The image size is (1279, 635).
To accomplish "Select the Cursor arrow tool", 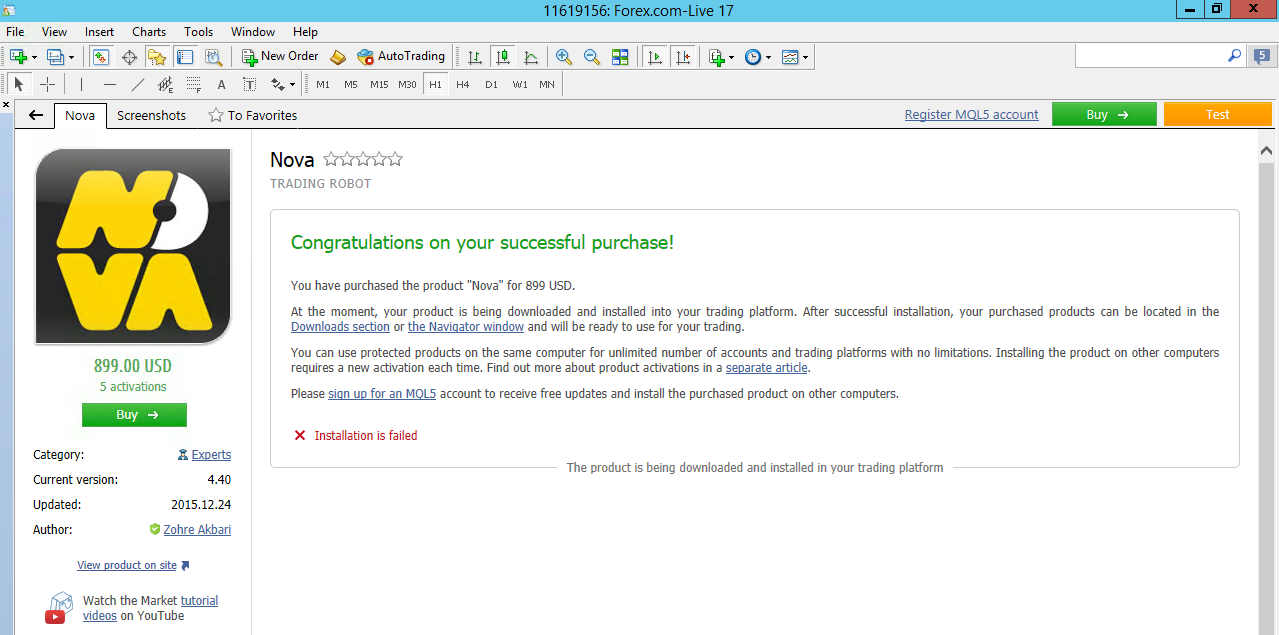I will pos(19,85).
